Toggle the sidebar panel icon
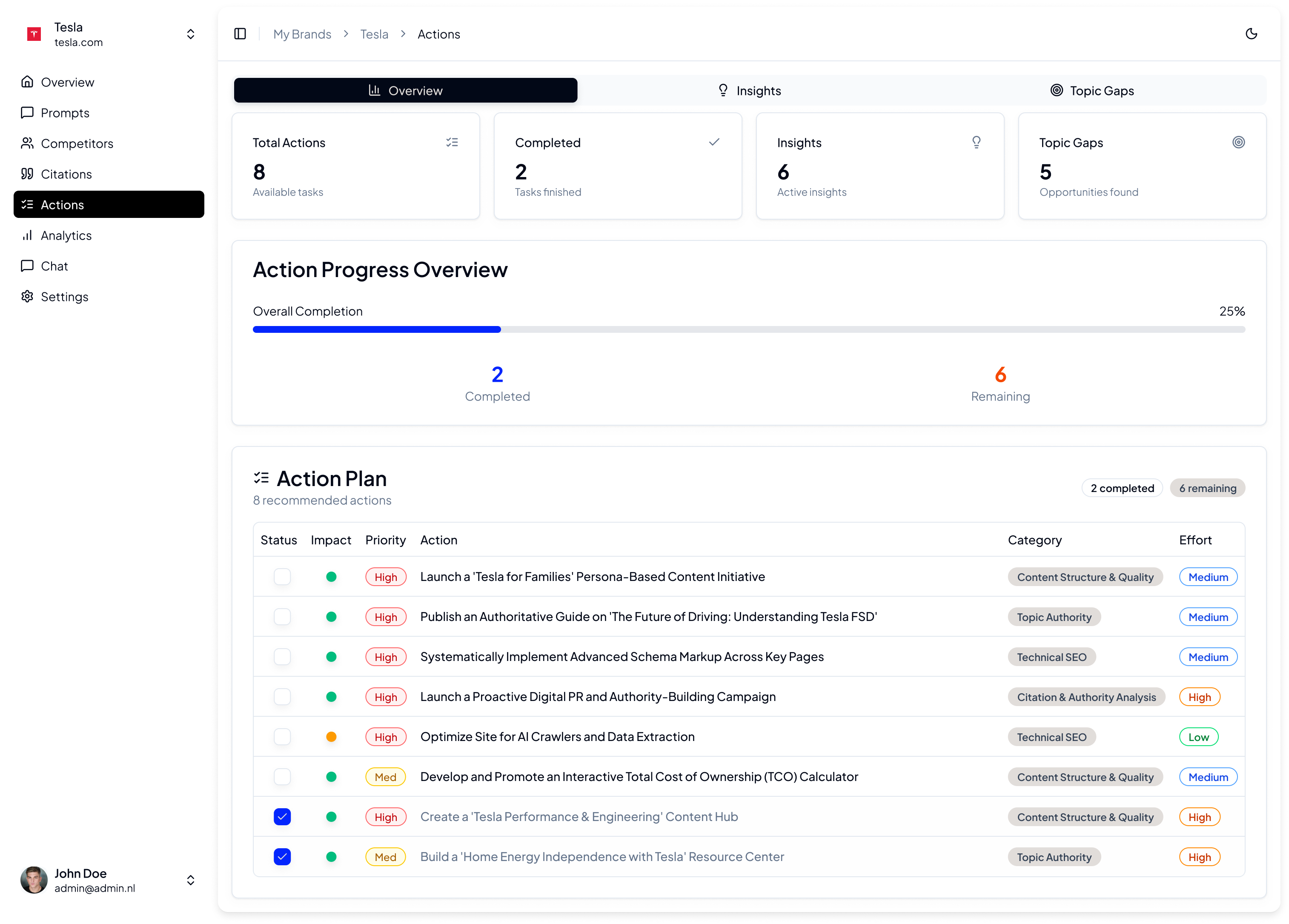This screenshot has width=1289, height=924. point(240,34)
